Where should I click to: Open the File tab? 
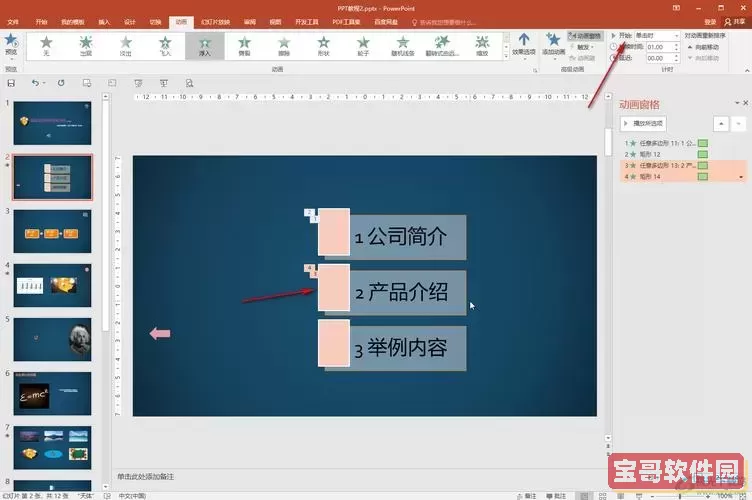coord(13,22)
